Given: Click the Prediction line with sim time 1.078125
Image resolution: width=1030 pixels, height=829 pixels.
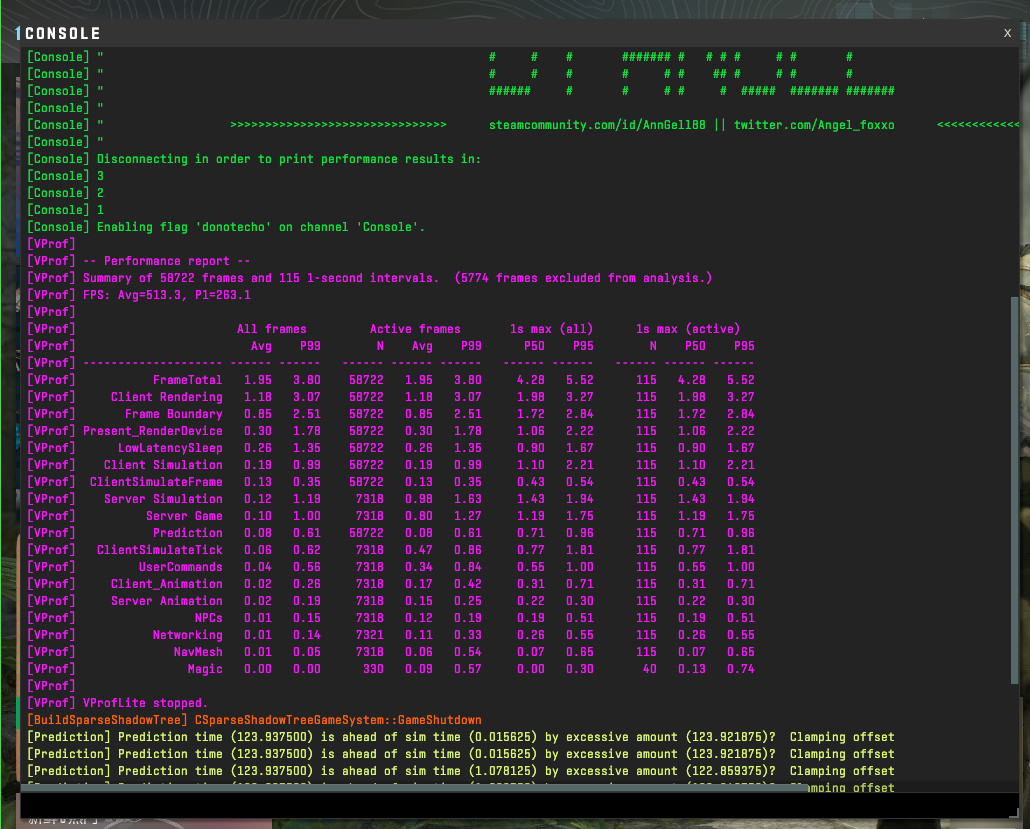Looking at the screenshot, I should point(460,771).
